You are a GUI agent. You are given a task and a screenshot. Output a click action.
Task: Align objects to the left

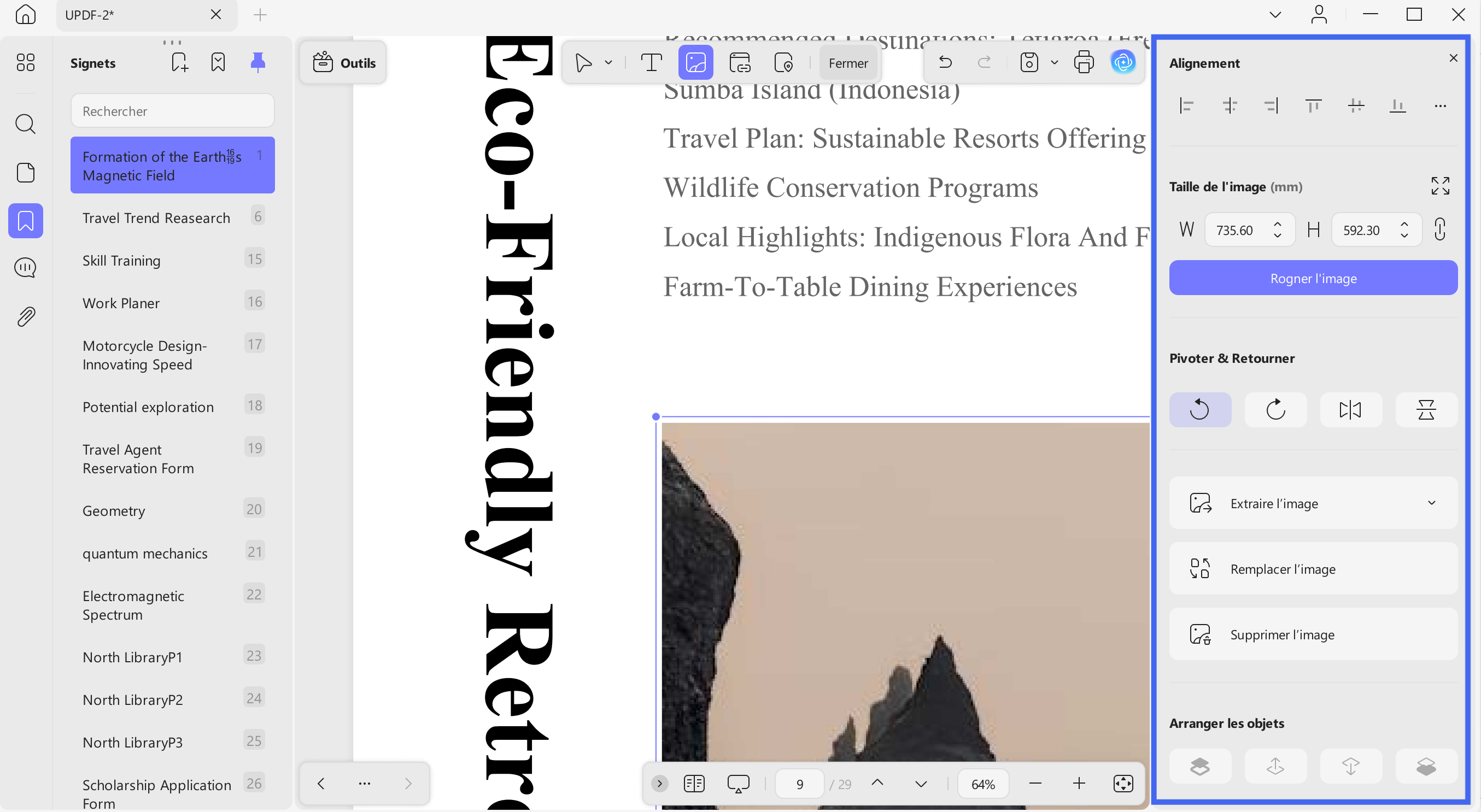pyautogui.click(x=1187, y=106)
